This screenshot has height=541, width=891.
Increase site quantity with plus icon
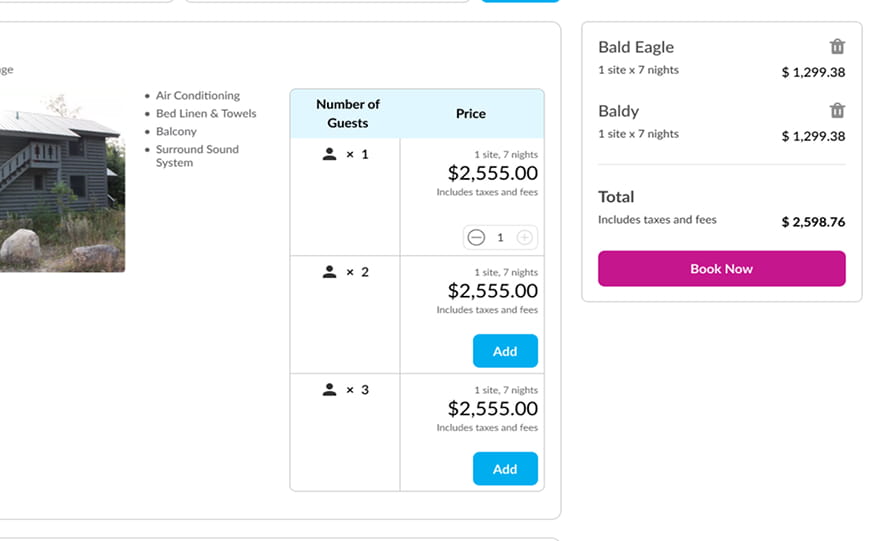[525, 238]
